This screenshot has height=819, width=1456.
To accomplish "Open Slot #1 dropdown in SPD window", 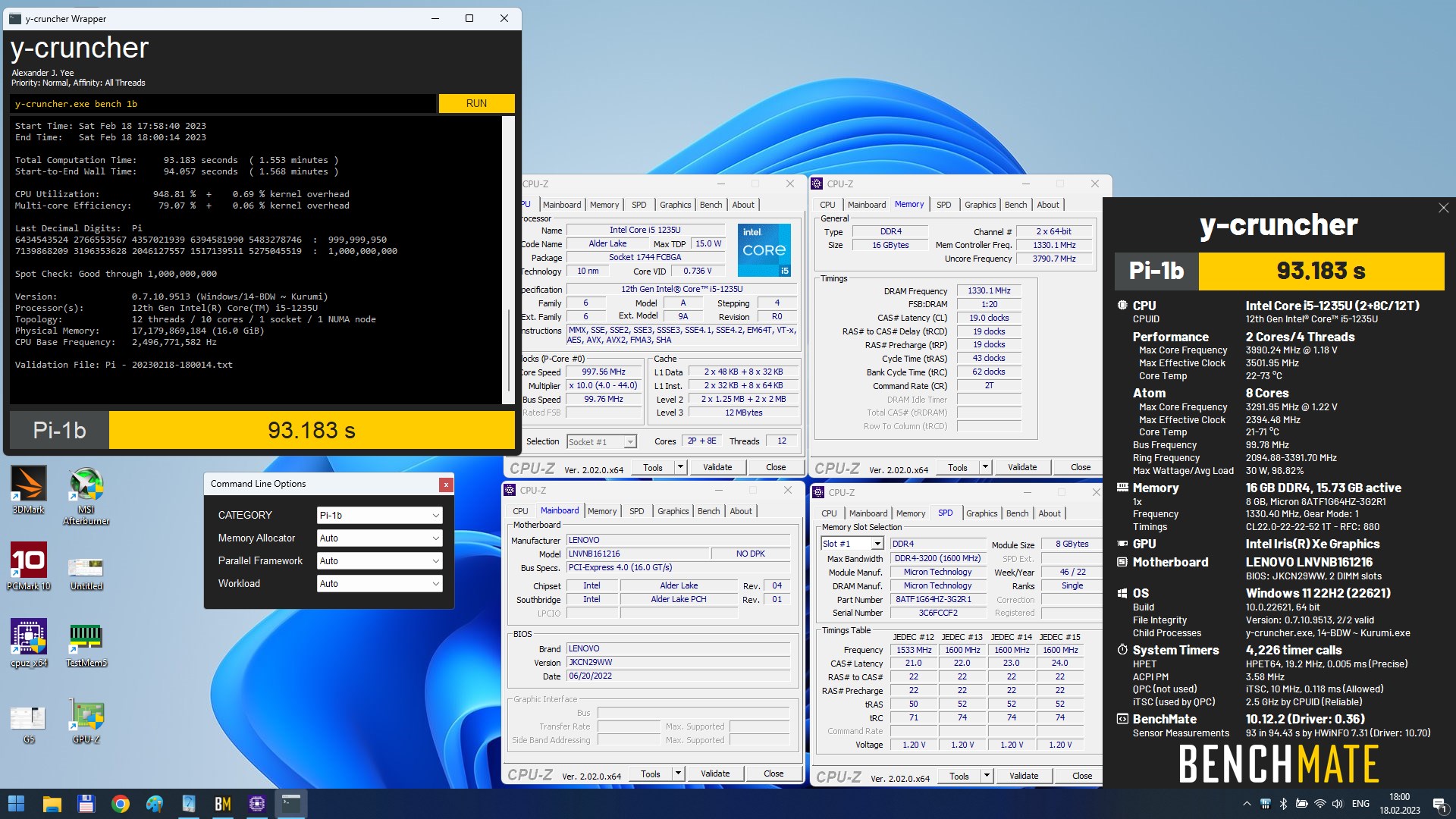I will click(x=852, y=544).
